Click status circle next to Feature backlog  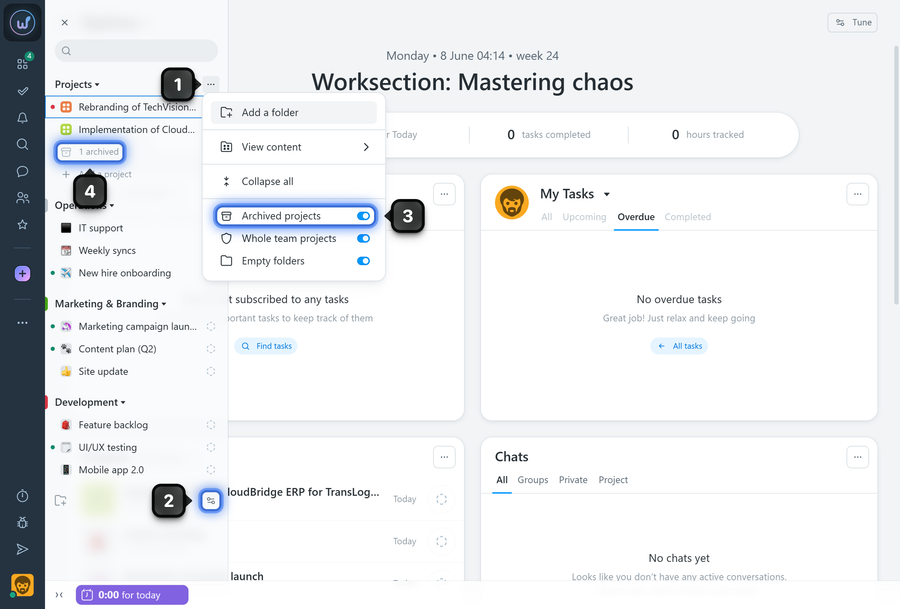coord(211,425)
